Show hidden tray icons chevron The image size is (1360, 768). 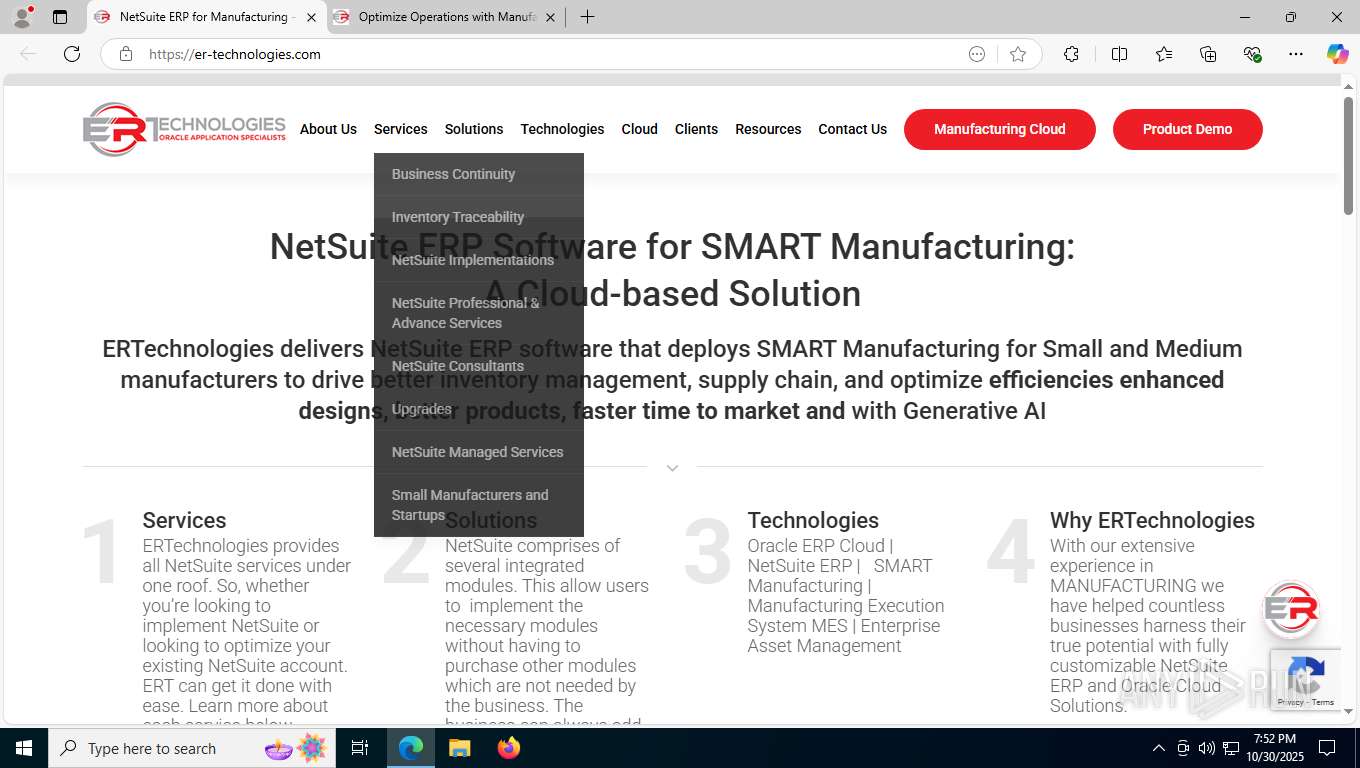pyautogui.click(x=1158, y=748)
